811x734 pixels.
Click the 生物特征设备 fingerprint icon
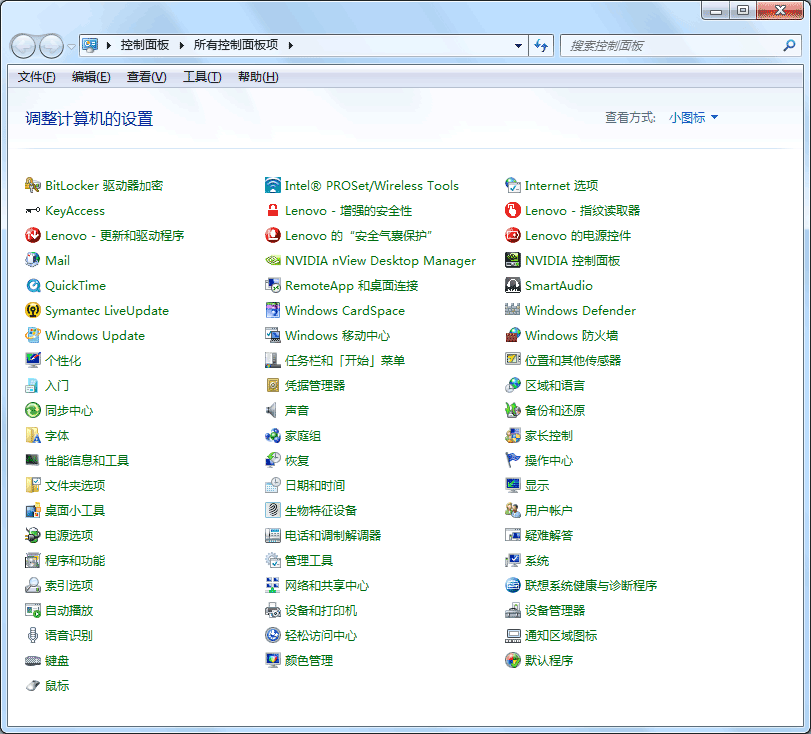click(x=273, y=510)
